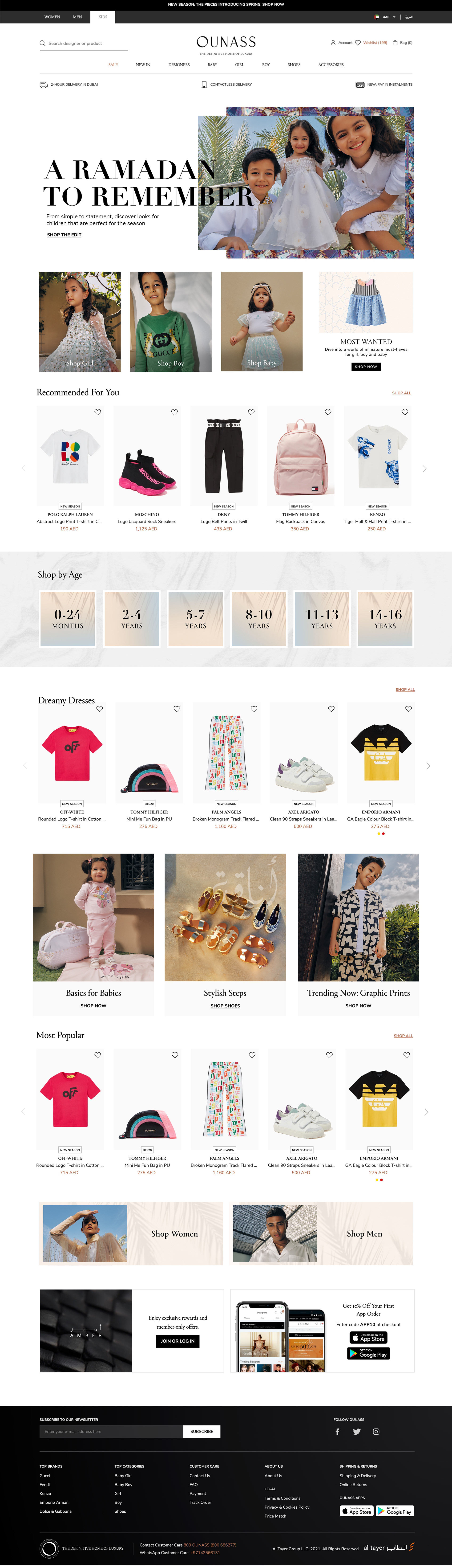Toggle wishlist heart on Tommy Hilfiger backpack
Screen dimensions: 452x1568
click(x=328, y=412)
